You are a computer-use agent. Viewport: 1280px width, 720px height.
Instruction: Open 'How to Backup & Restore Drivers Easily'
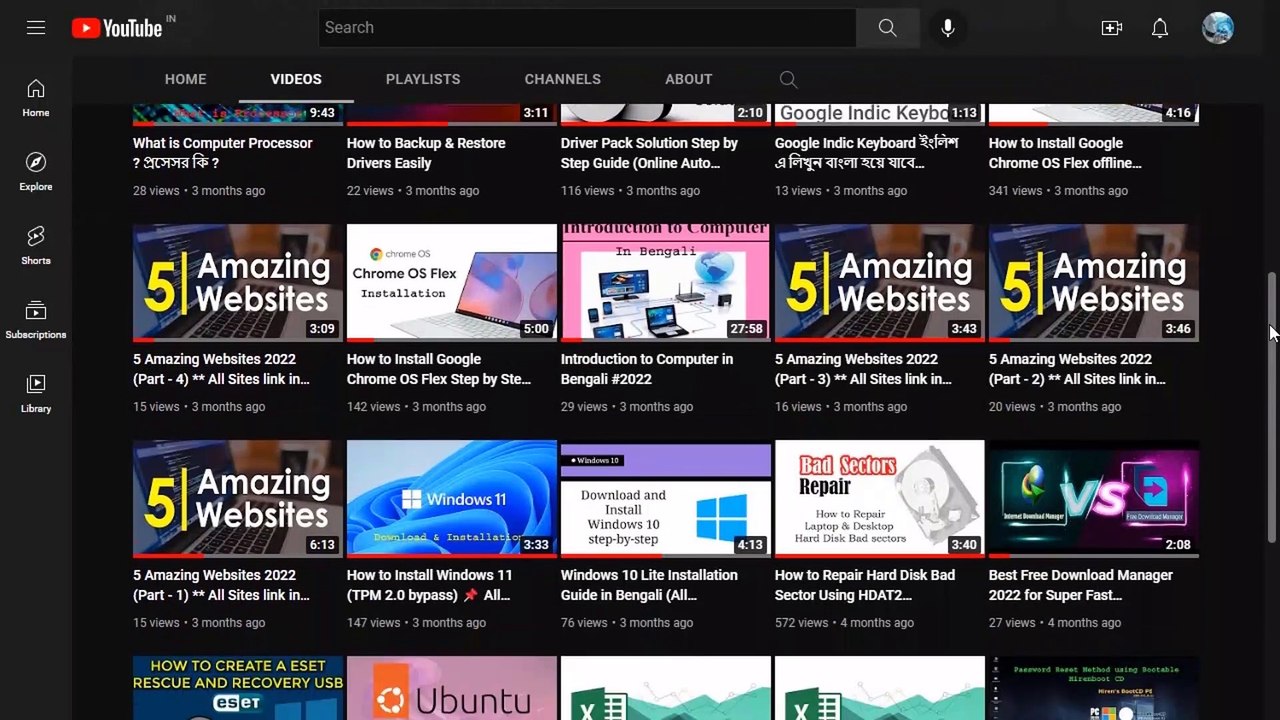click(426, 153)
